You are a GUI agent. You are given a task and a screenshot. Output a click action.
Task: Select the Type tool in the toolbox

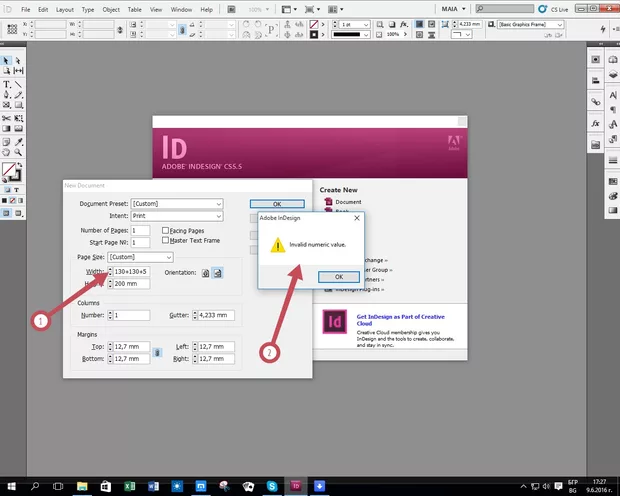[x=7, y=85]
